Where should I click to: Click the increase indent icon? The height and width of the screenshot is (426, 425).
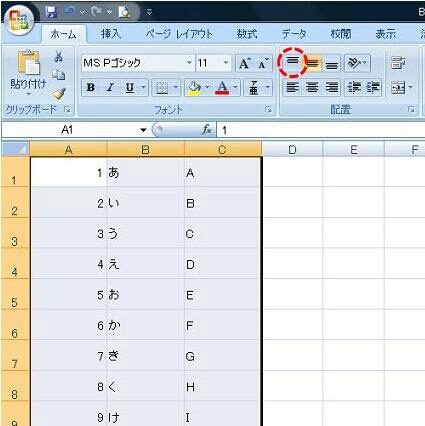pos(373,88)
